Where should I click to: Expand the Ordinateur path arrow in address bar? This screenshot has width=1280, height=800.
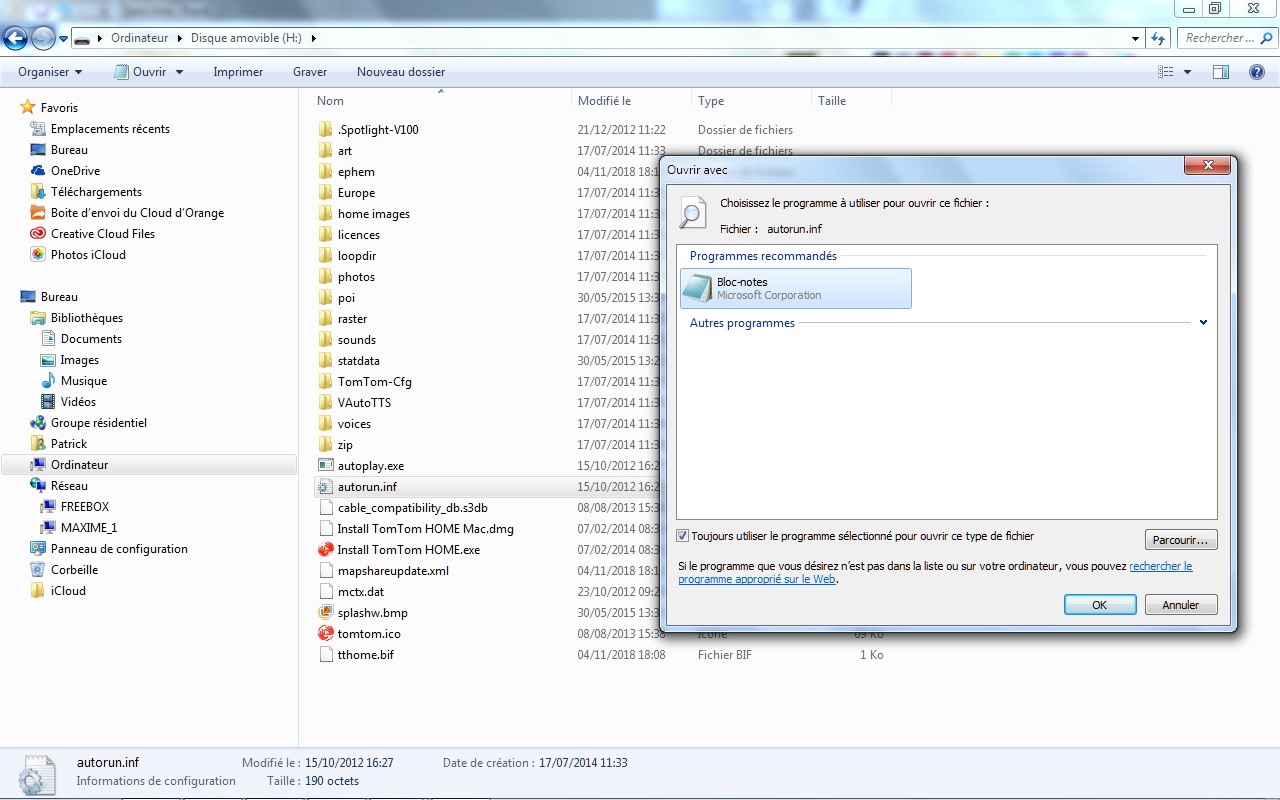pos(181,39)
